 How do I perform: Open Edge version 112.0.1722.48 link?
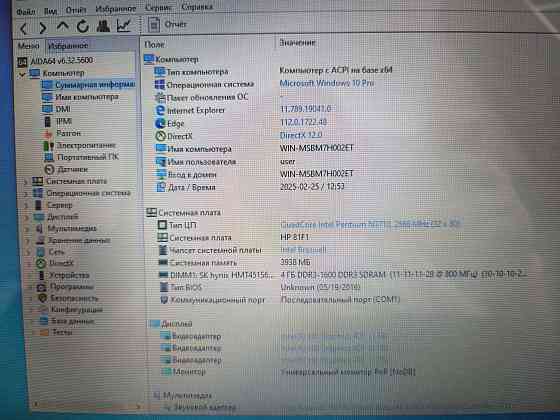coord(303,122)
